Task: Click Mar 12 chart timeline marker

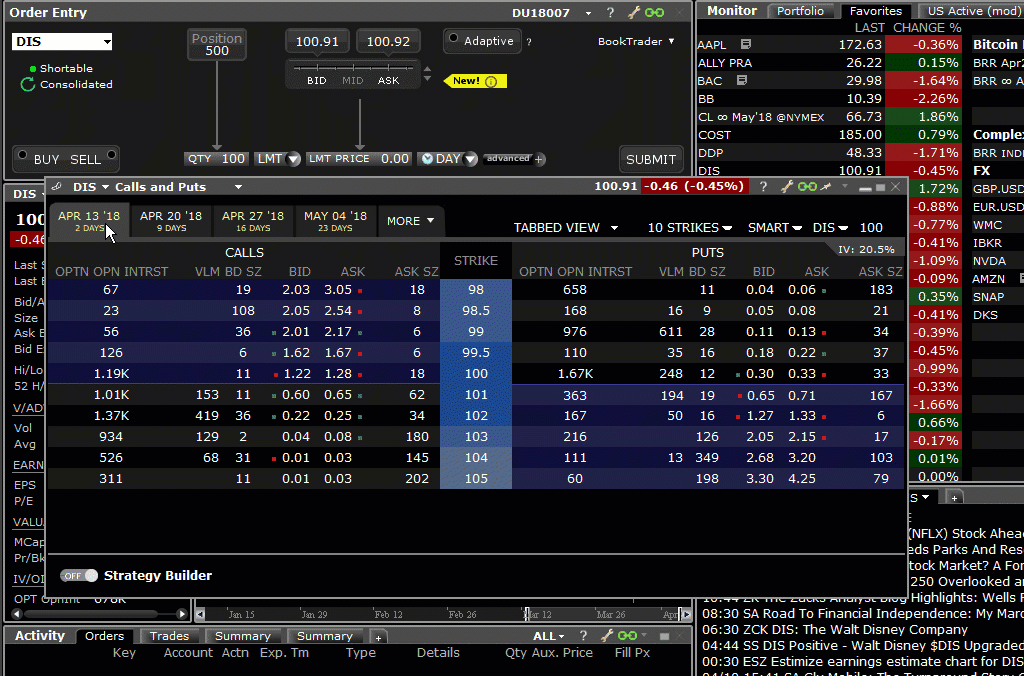Action: pos(540,614)
